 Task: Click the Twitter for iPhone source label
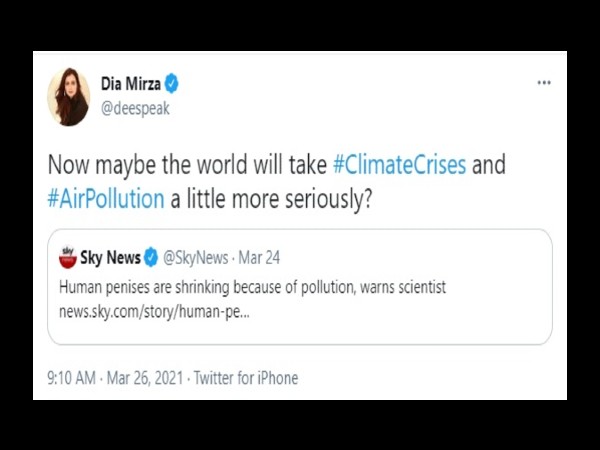point(247,378)
